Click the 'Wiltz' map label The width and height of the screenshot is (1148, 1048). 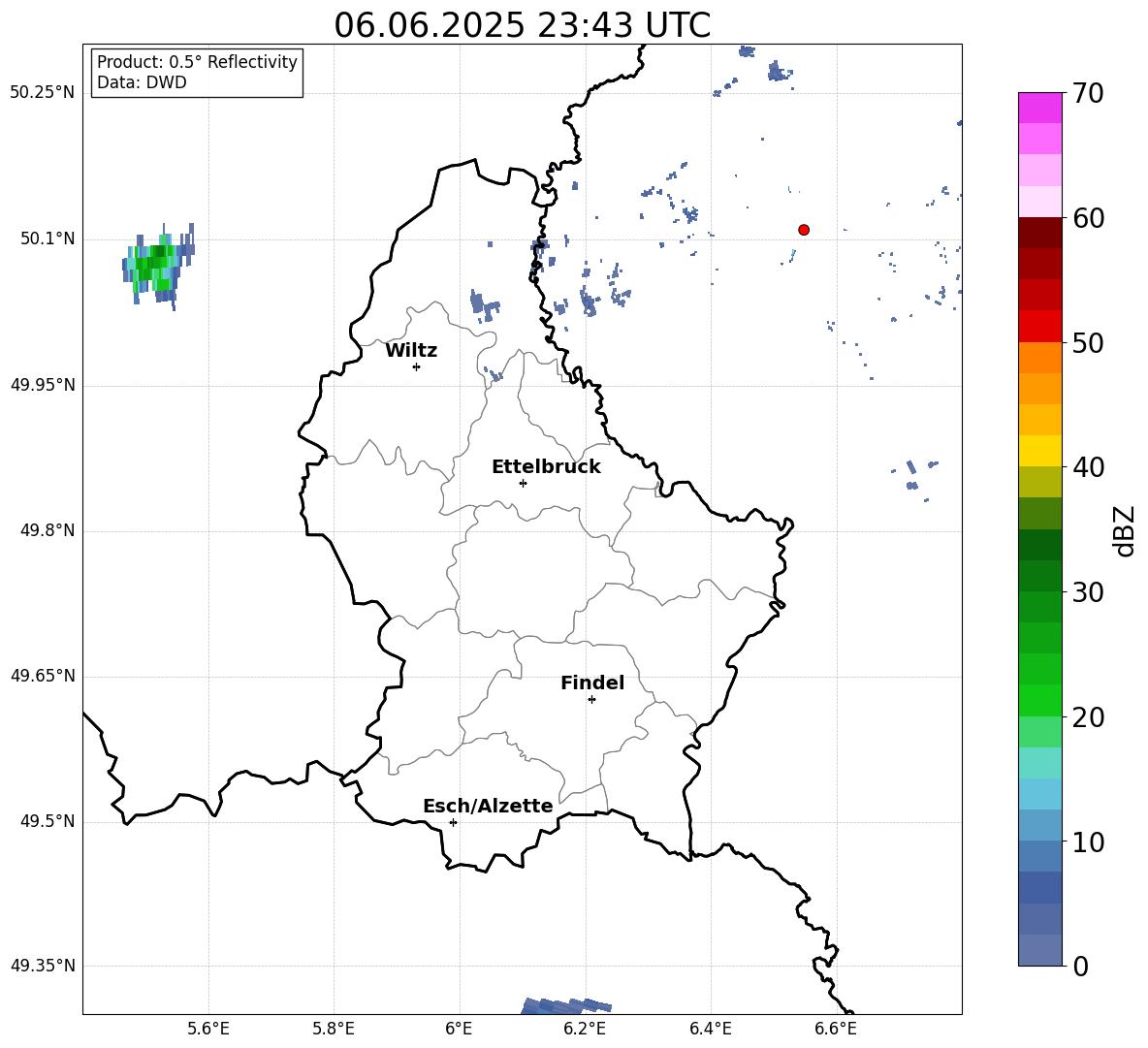(x=411, y=351)
